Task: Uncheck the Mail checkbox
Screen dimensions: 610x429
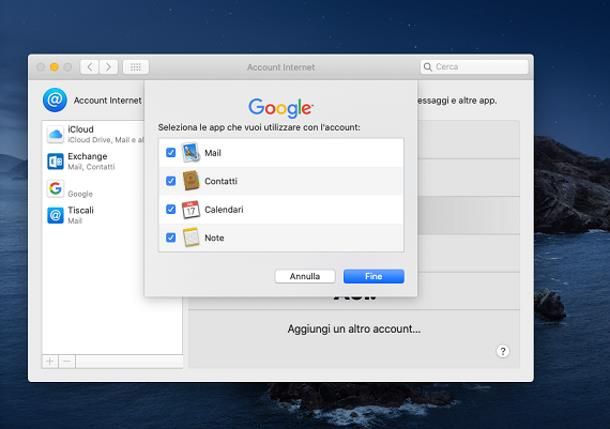Action: (171, 152)
